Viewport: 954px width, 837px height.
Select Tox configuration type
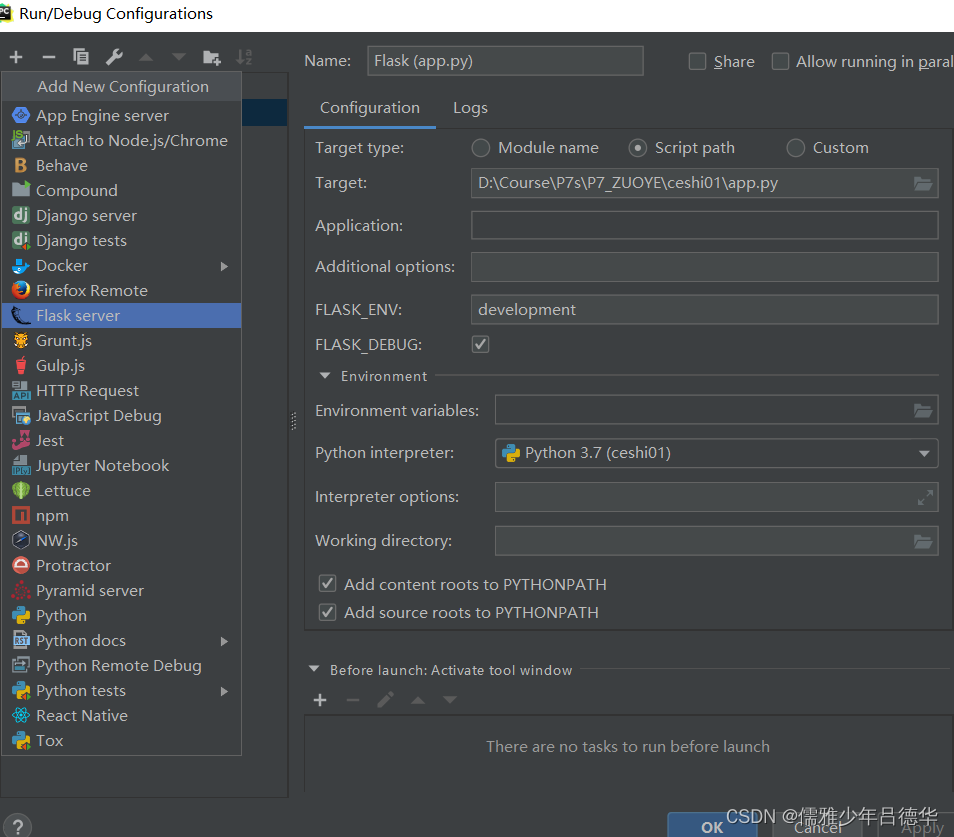point(122,740)
